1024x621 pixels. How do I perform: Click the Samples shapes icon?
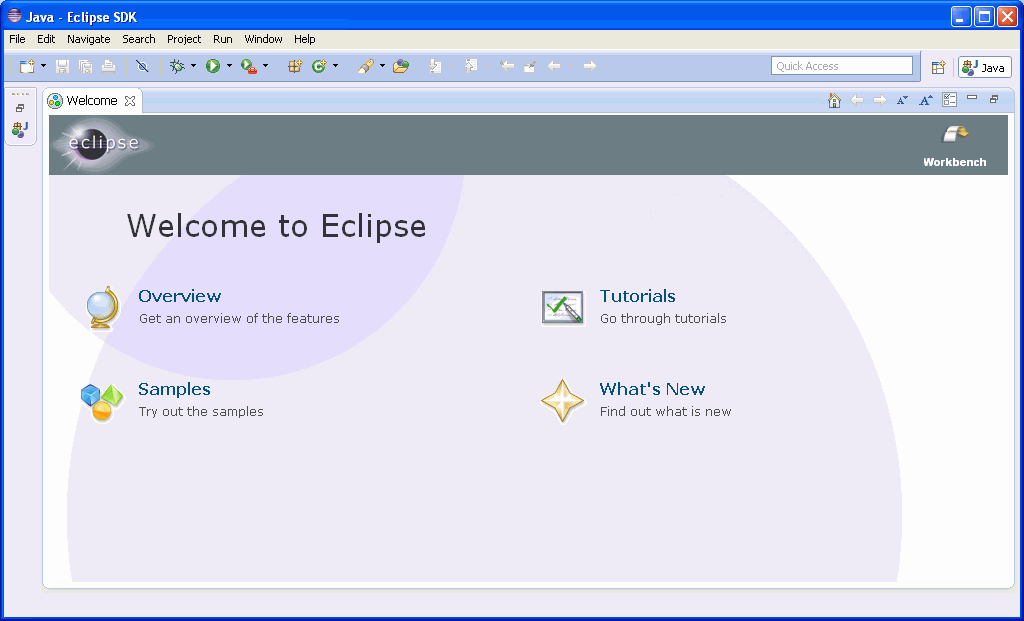(102, 402)
